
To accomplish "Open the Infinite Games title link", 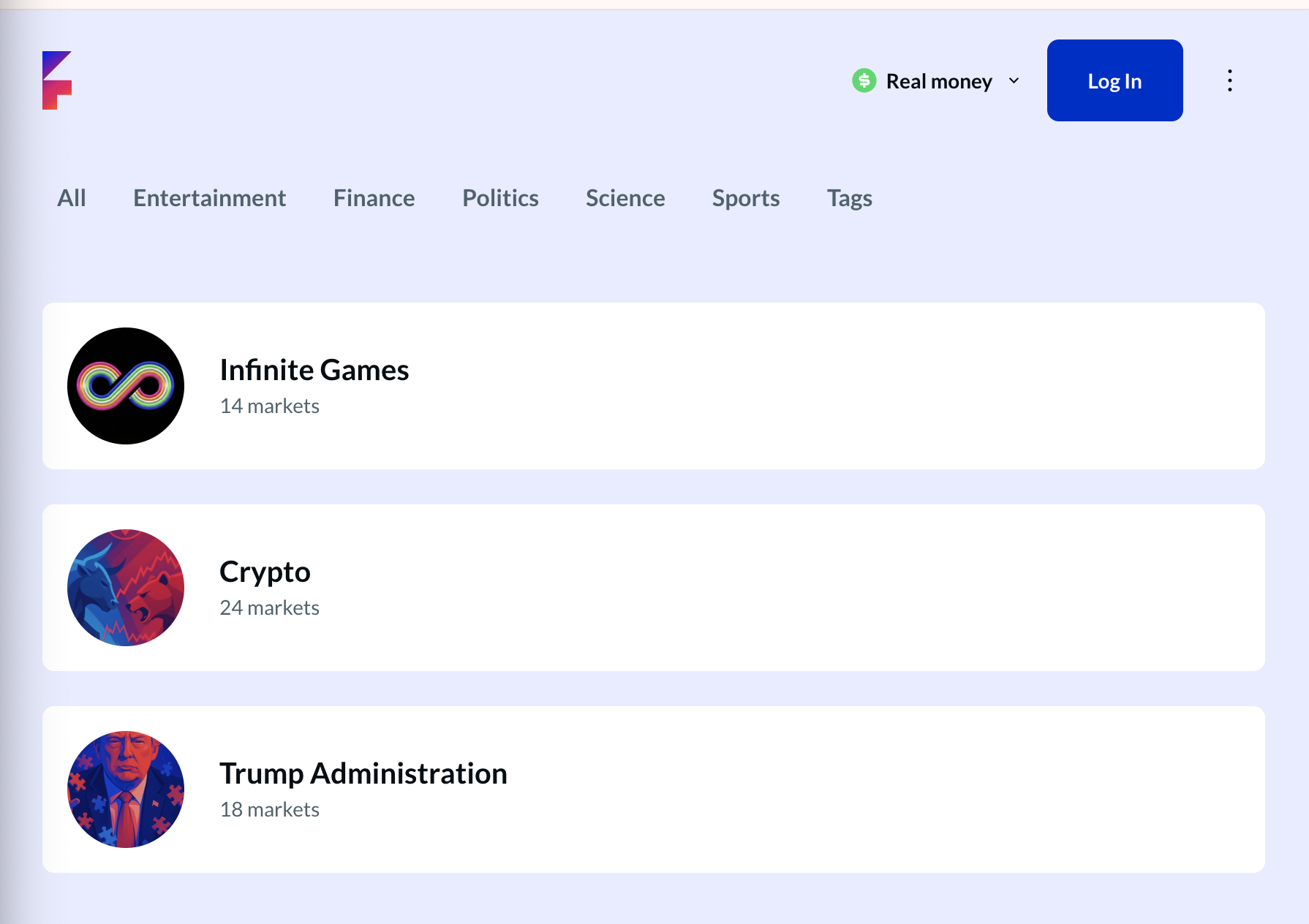I will (x=314, y=370).
